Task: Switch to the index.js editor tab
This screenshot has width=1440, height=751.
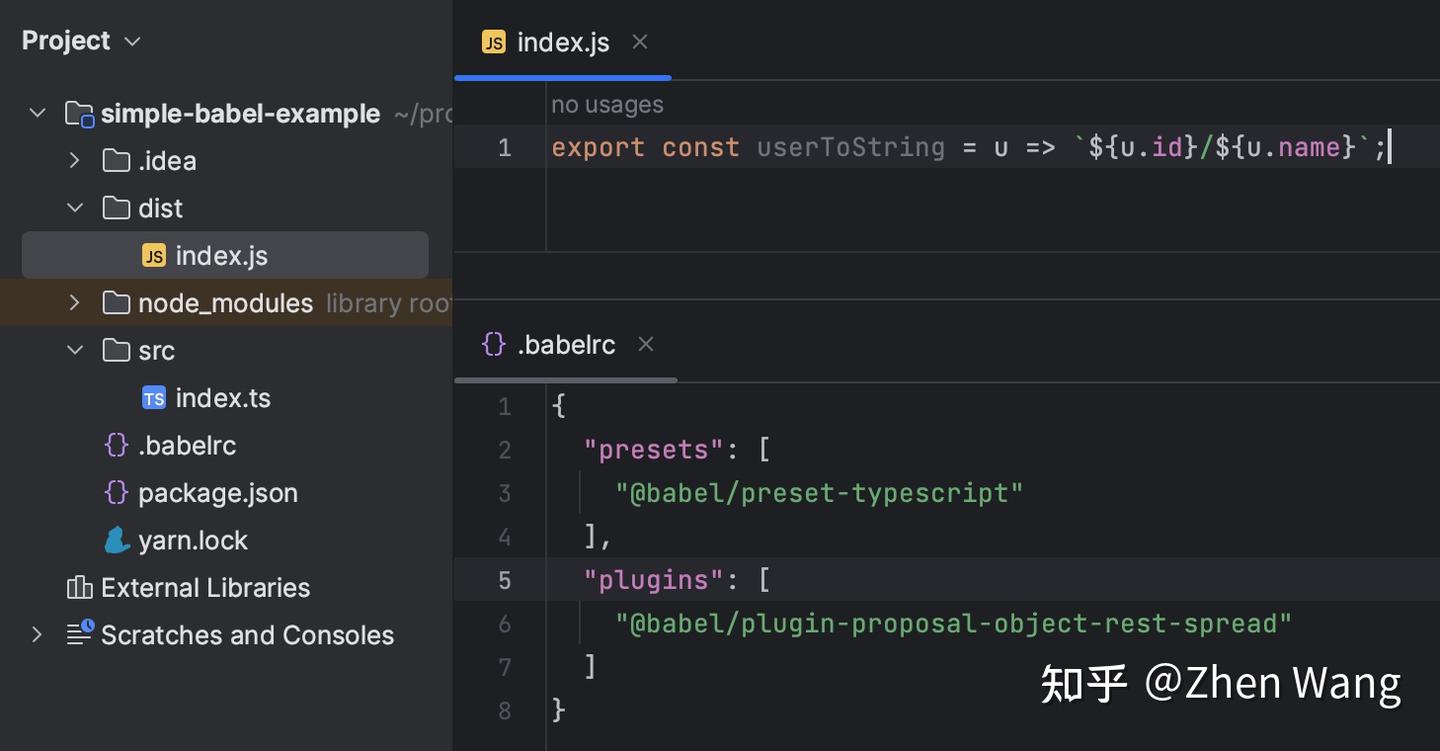Action: 562,42
